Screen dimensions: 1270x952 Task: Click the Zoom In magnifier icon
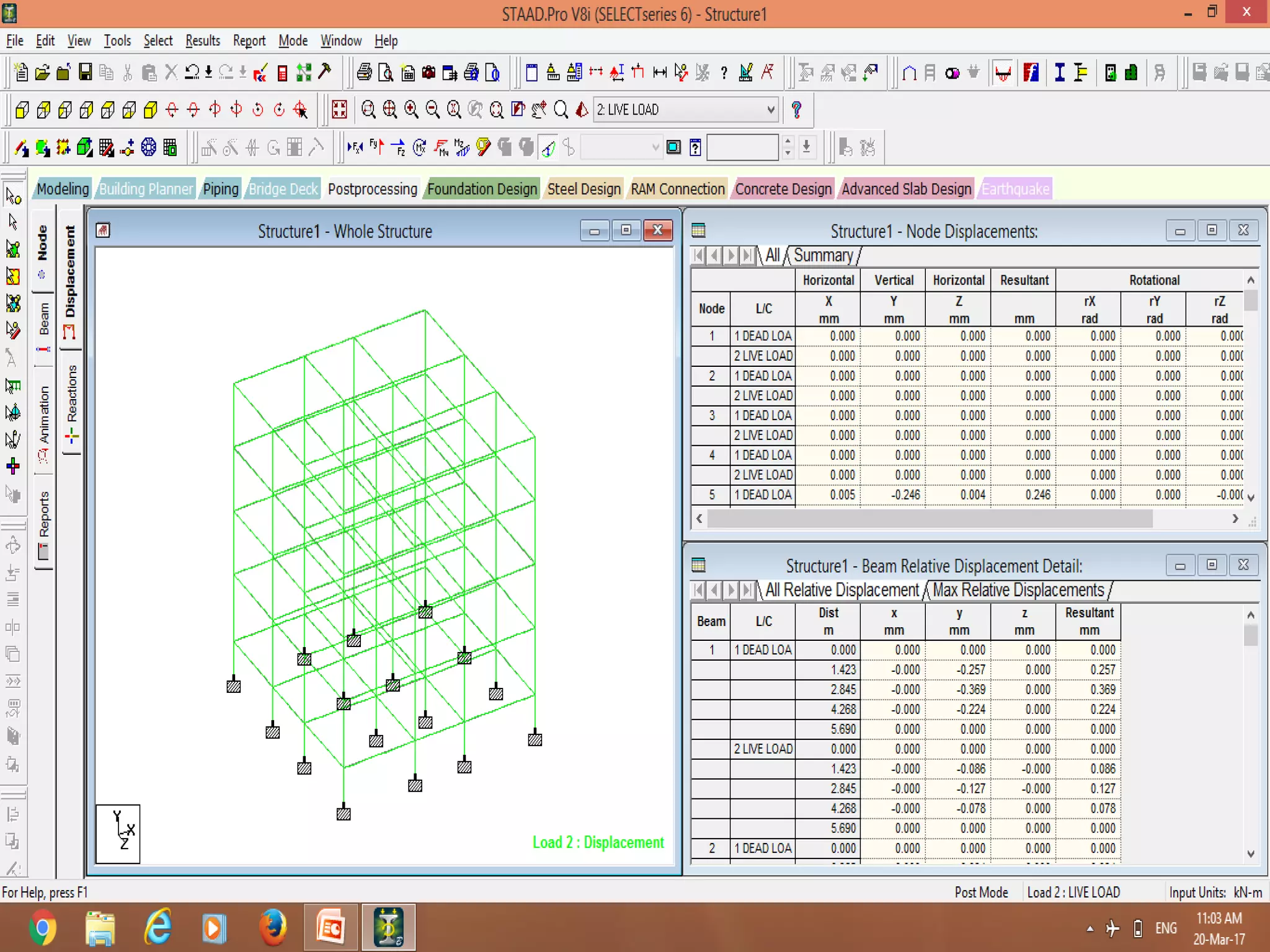pyautogui.click(x=411, y=110)
